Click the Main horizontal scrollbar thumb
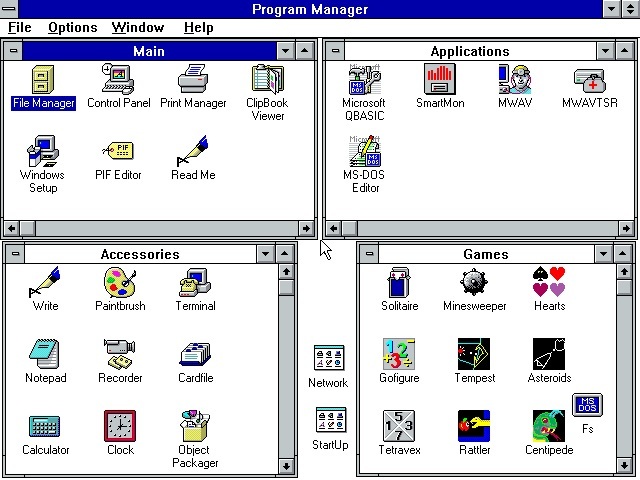This screenshot has height=480, width=640. point(27,228)
